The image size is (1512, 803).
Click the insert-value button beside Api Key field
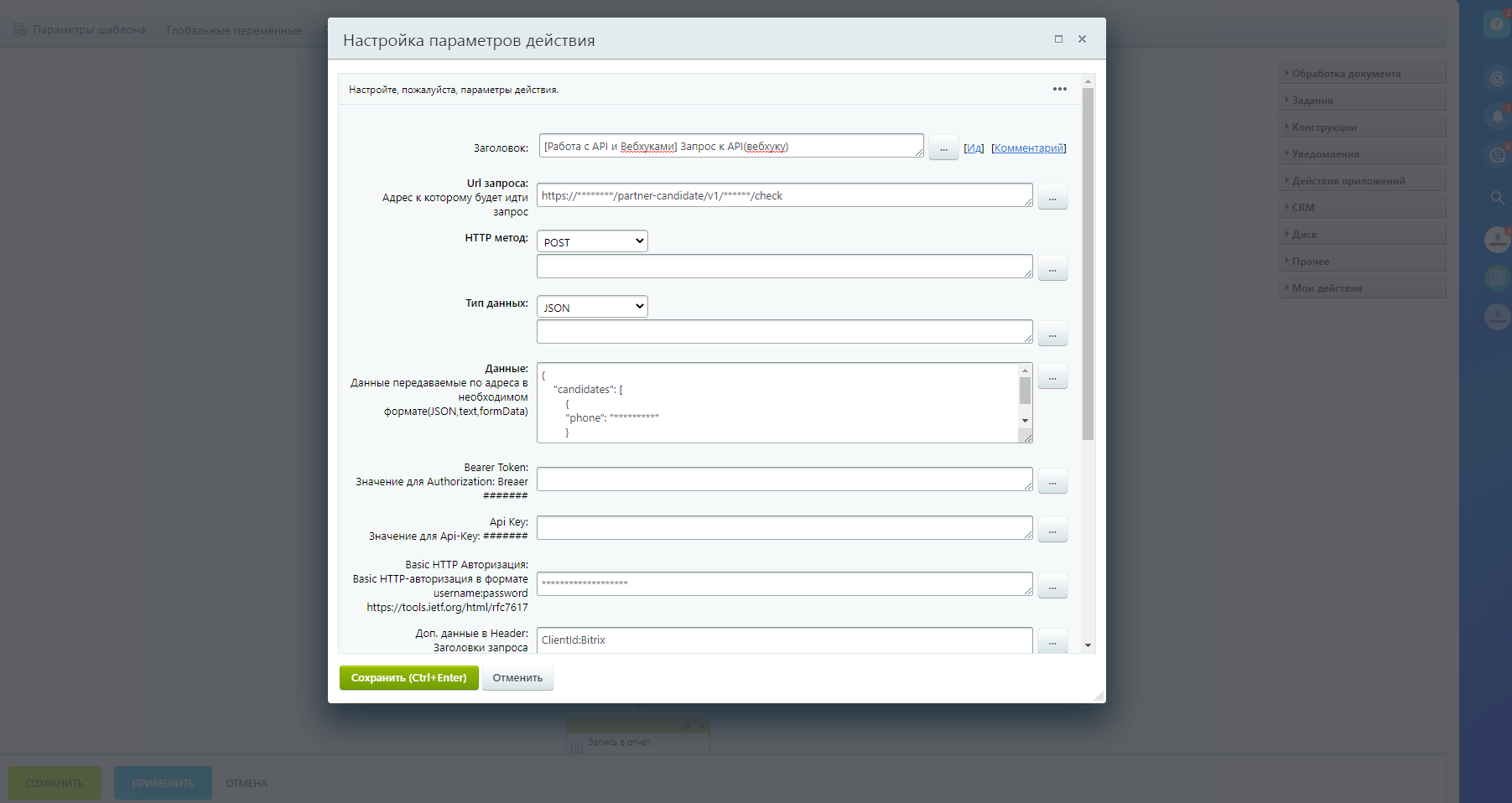1052,530
